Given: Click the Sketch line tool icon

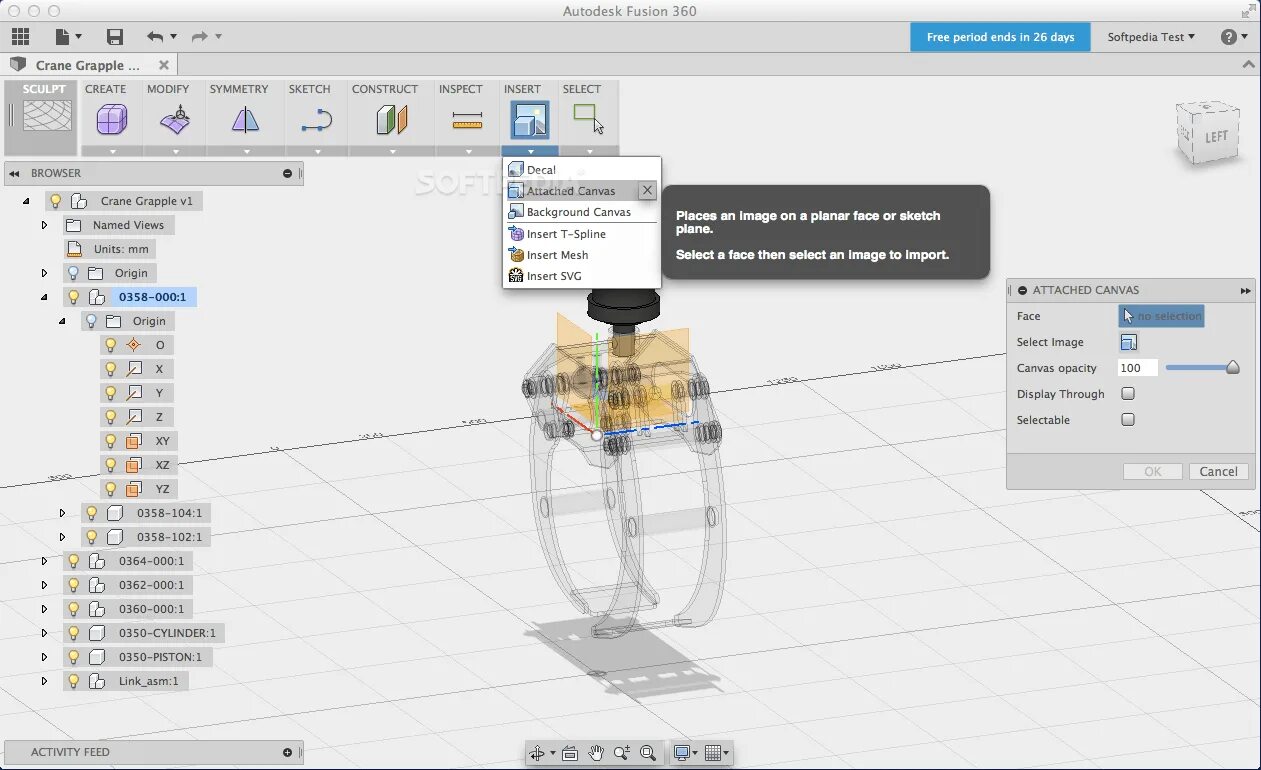Looking at the screenshot, I should click(316, 122).
